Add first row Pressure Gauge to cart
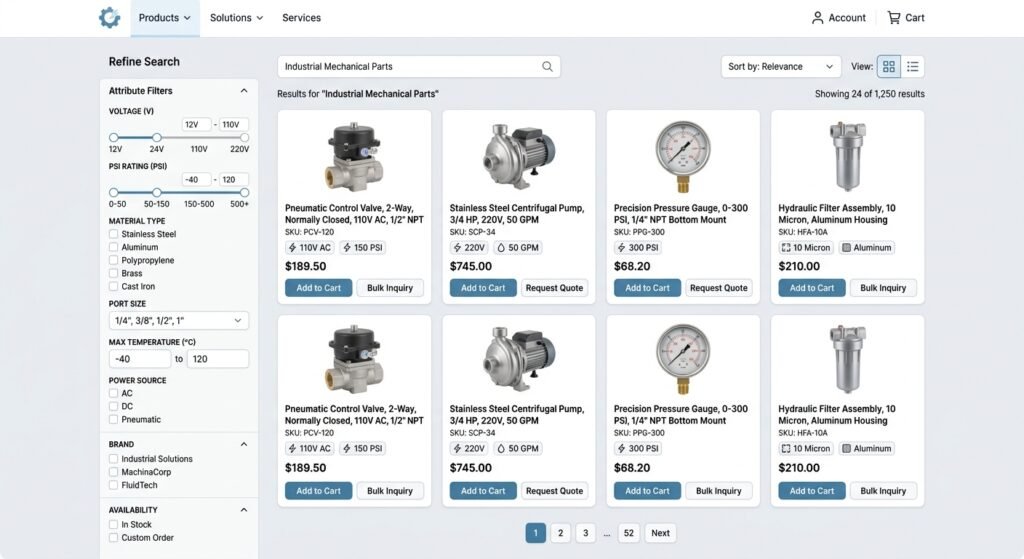The height and width of the screenshot is (559, 1024). (647, 288)
